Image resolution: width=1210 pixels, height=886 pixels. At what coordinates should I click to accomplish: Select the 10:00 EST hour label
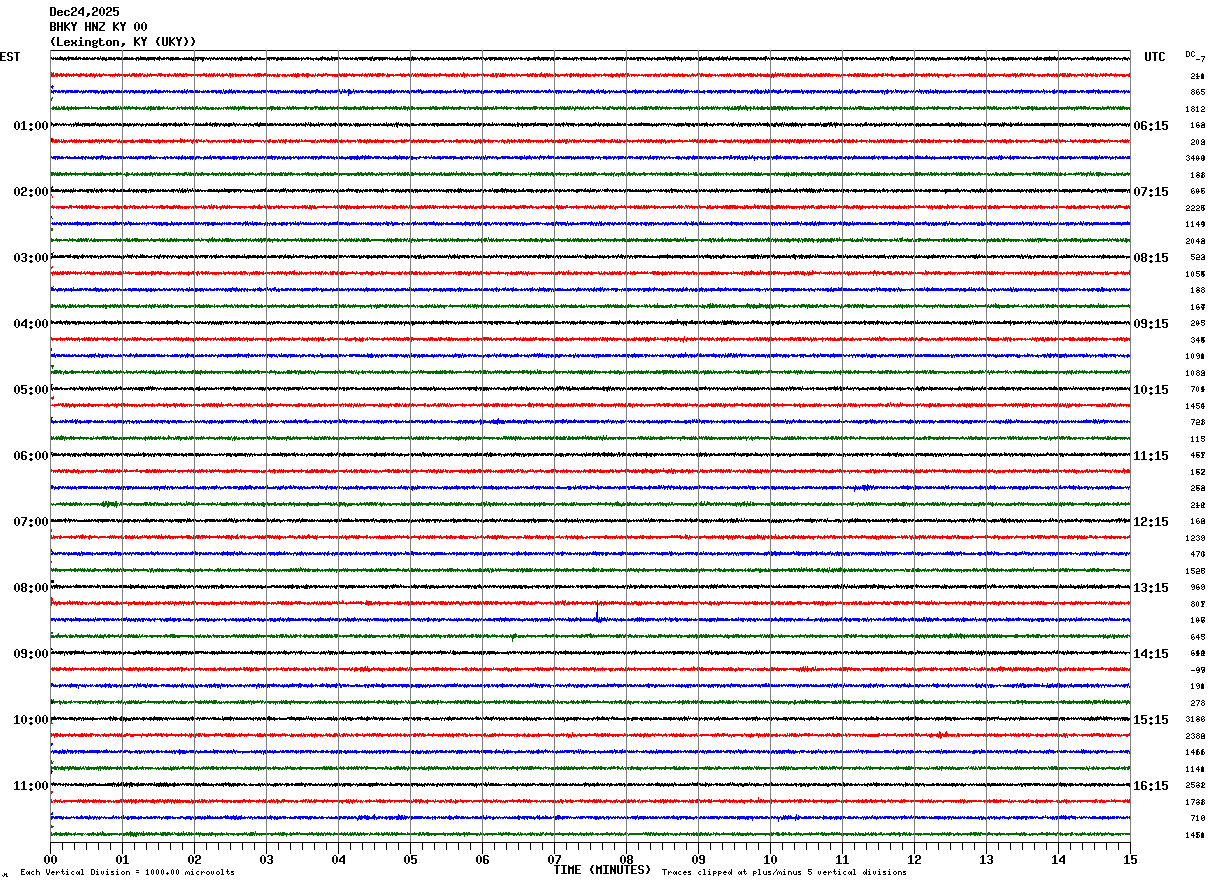tap(31, 720)
